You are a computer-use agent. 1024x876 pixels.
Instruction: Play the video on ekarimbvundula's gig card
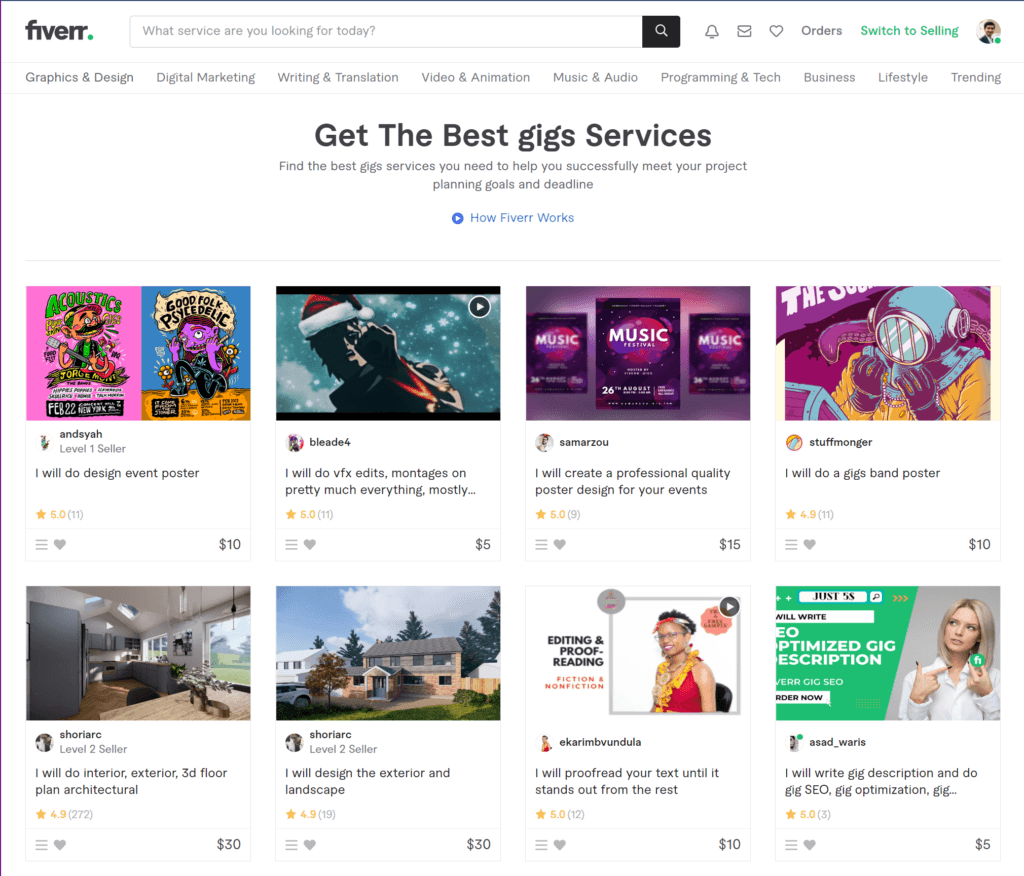click(x=729, y=606)
